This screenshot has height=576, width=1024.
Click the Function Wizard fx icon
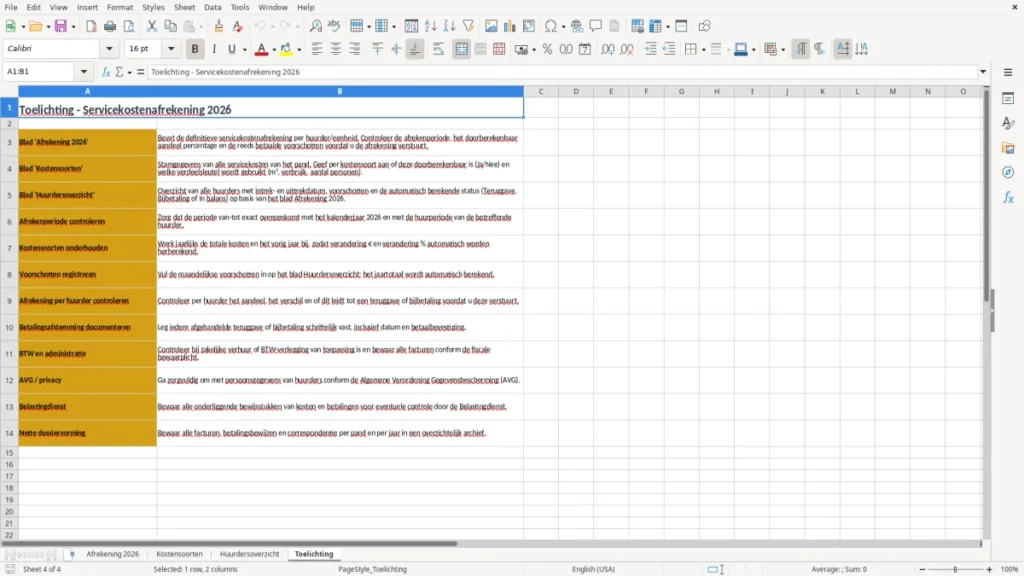pos(106,72)
